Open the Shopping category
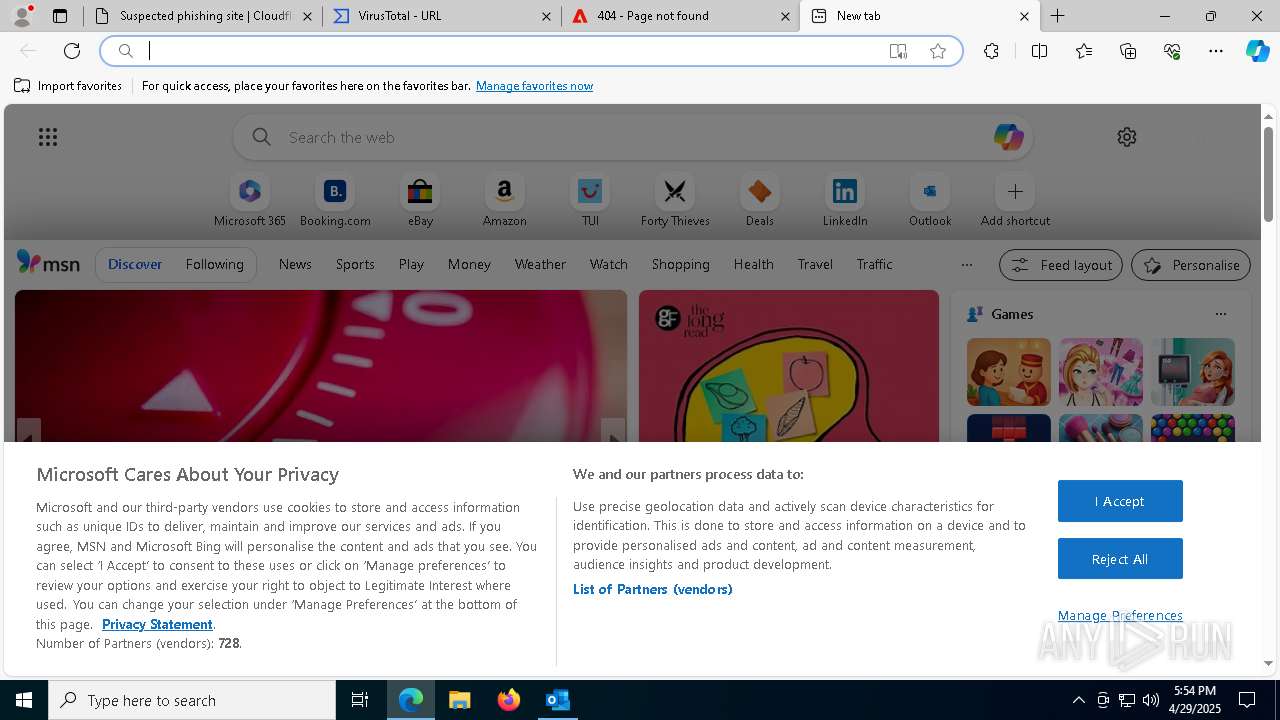The height and width of the screenshot is (720, 1280). [680, 264]
